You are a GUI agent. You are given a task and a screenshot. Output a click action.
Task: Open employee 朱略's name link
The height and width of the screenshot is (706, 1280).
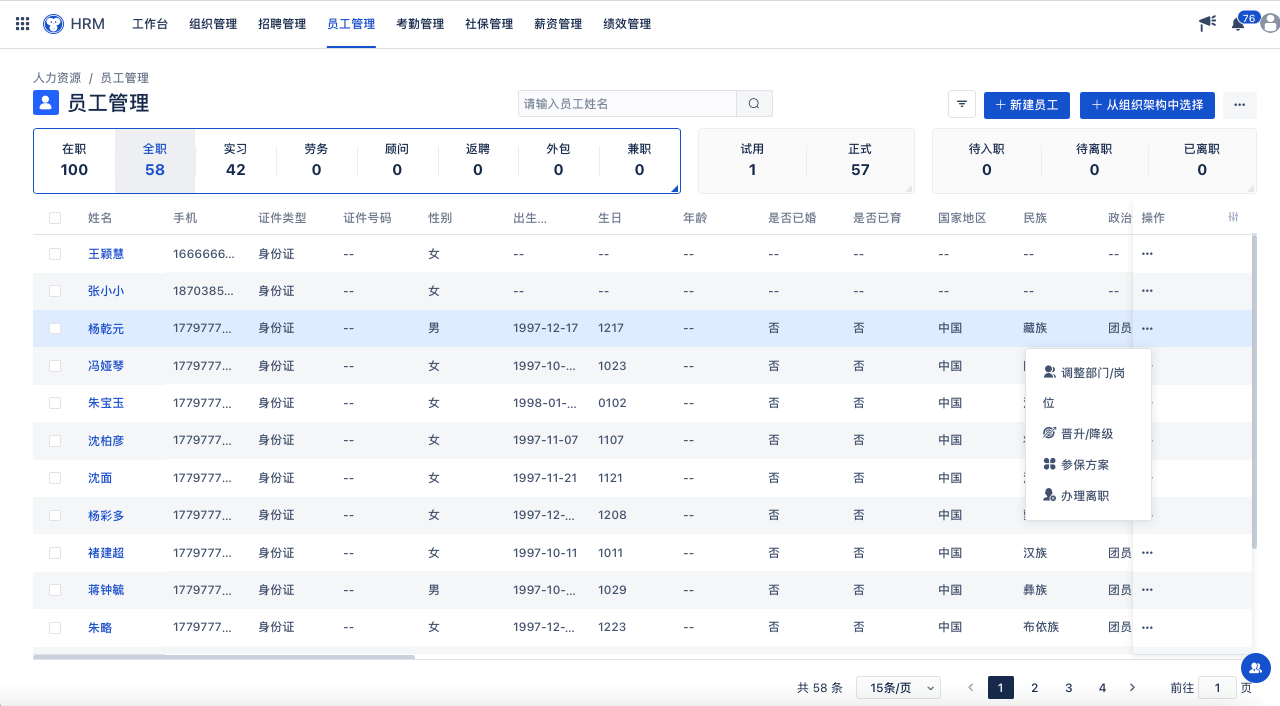(x=100, y=627)
